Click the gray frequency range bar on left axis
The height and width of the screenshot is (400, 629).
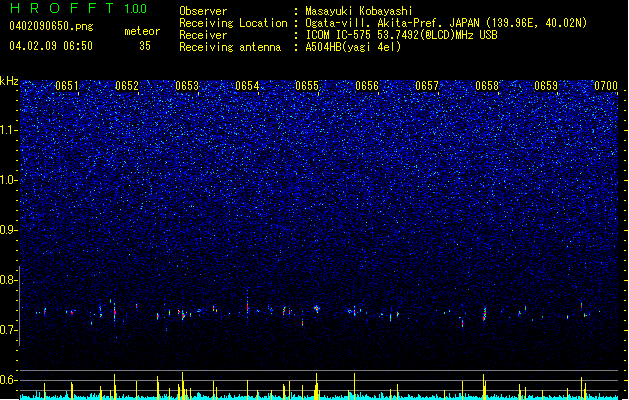click(20, 305)
